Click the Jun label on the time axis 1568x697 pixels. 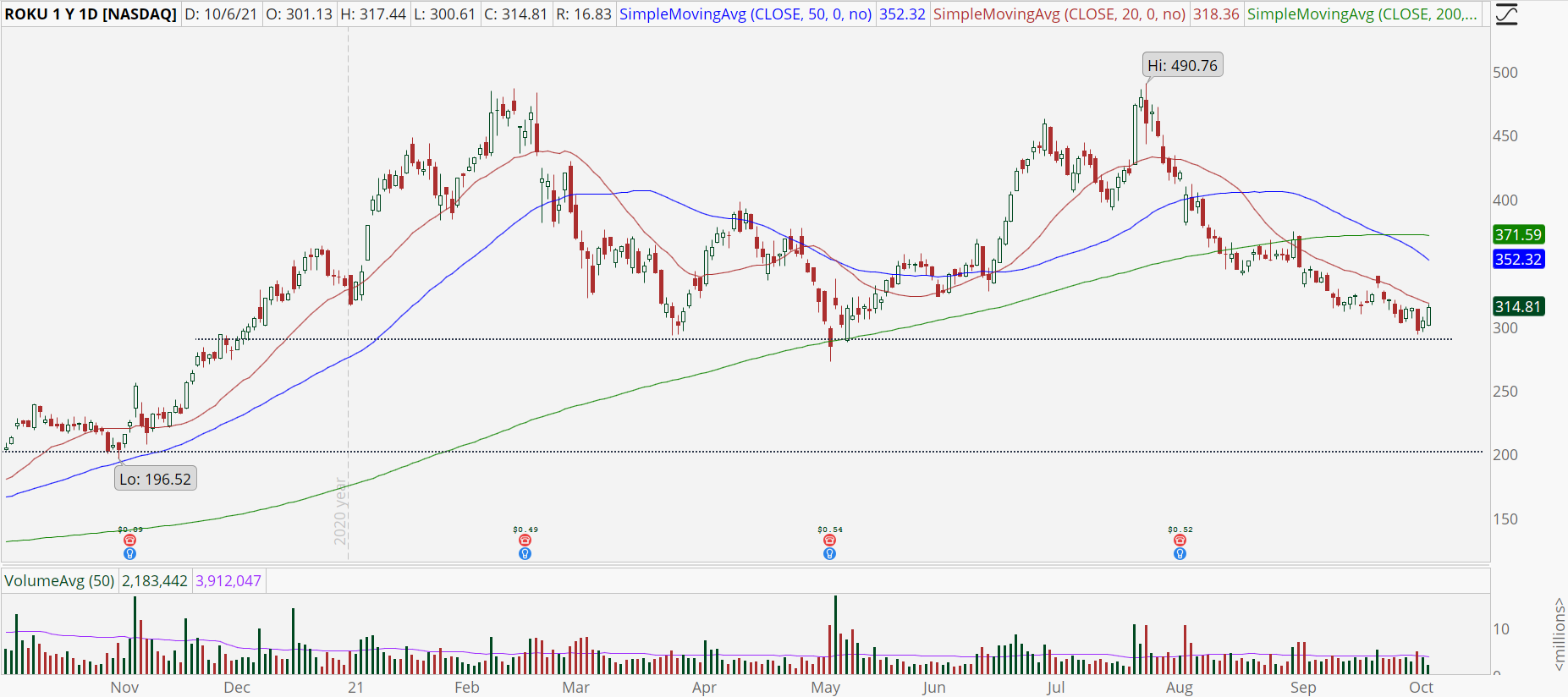(934, 687)
